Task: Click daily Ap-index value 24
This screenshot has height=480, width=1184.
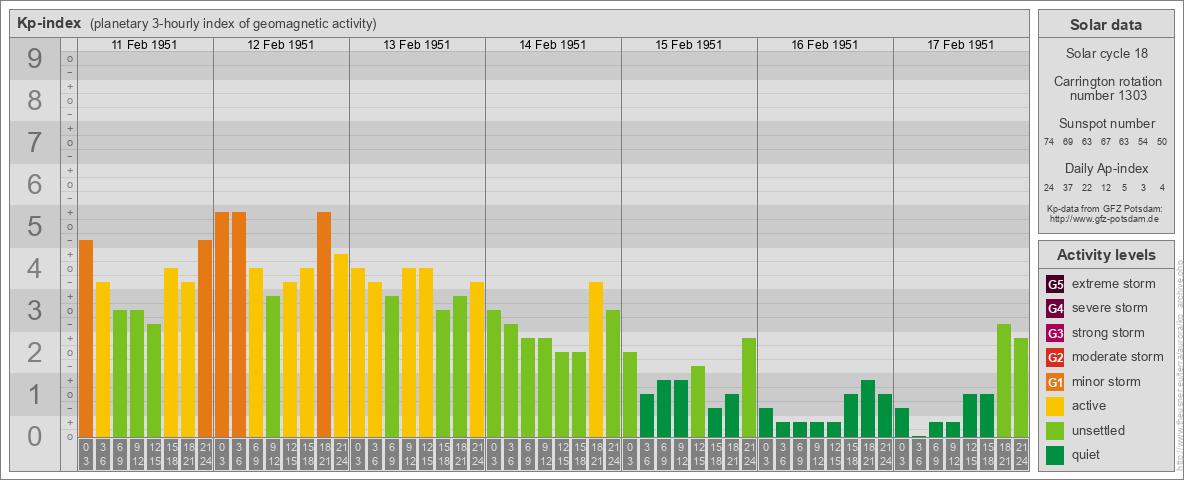Action: (x=1048, y=187)
